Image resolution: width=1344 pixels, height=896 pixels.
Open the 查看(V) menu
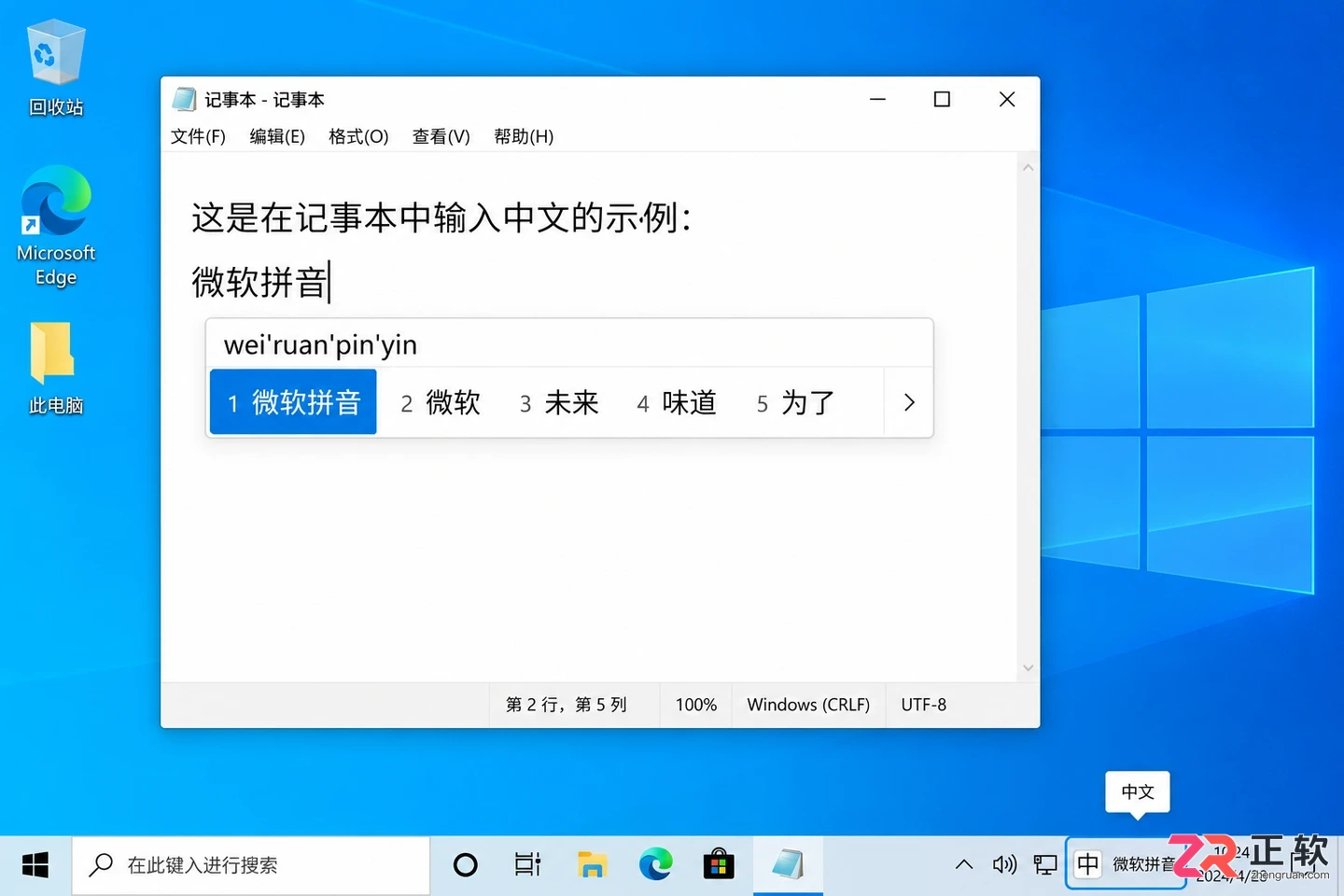(441, 137)
